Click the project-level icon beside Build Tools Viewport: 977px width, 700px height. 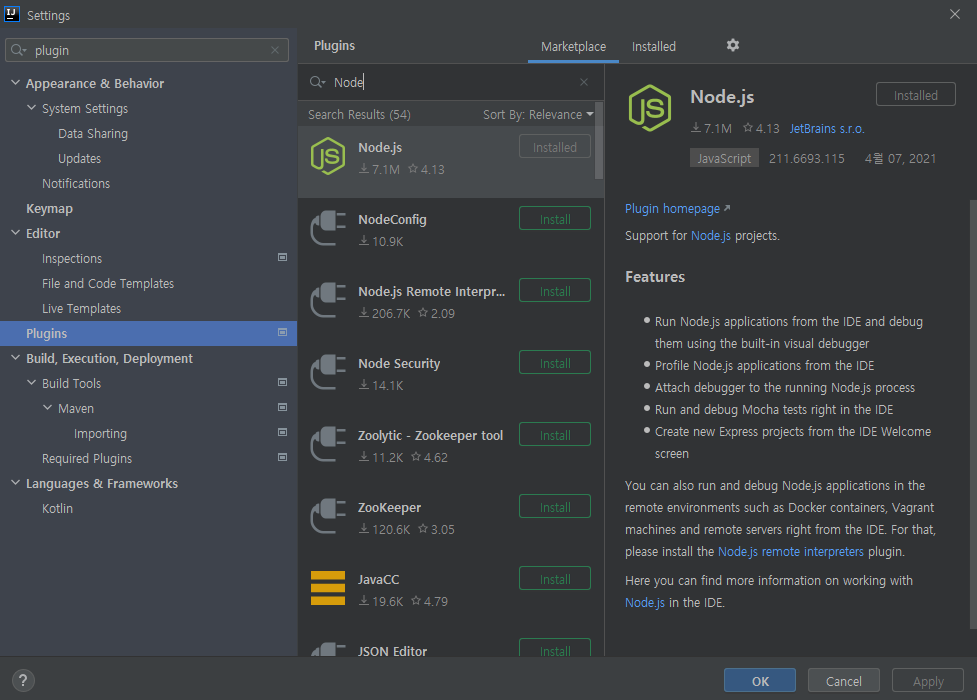click(x=282, y=382)
